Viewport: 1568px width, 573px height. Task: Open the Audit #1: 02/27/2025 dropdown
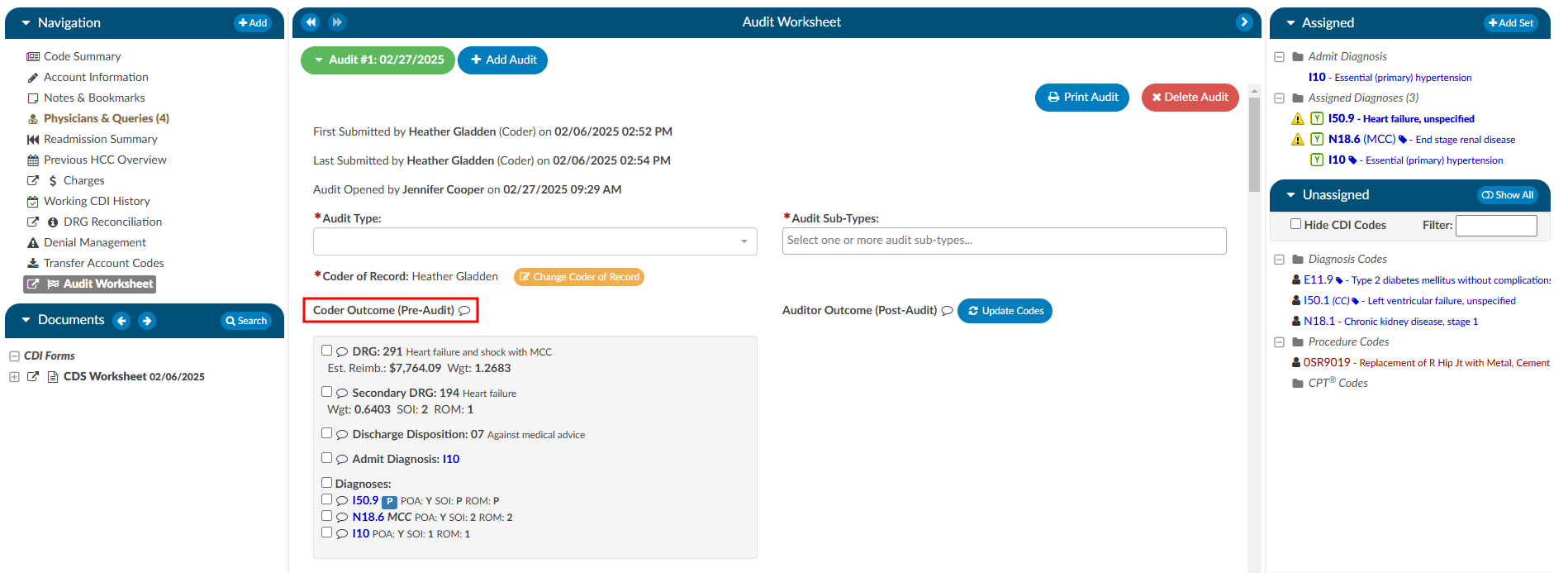point(378,60)
